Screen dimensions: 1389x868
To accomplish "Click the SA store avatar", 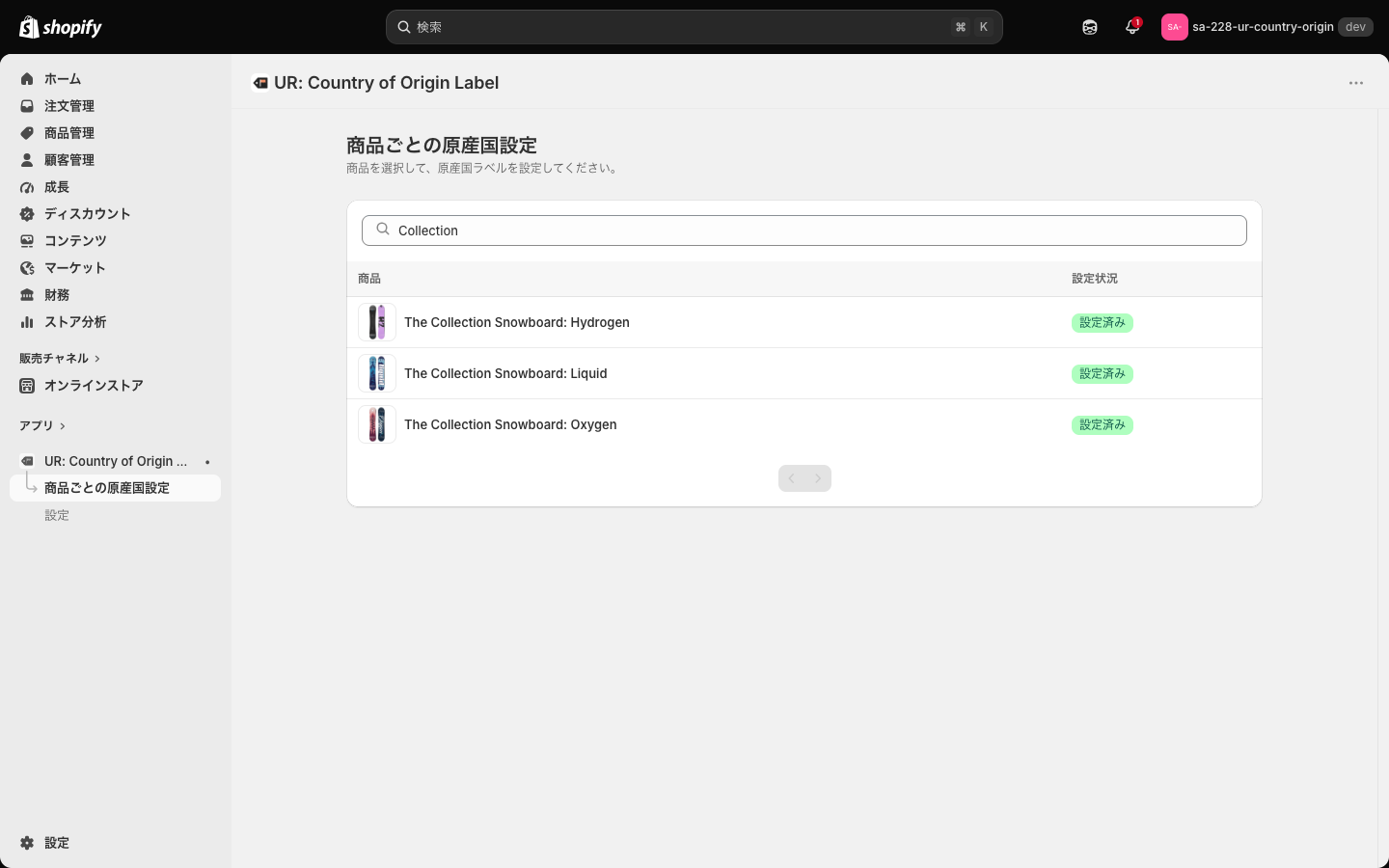I will pos(1174,27).
